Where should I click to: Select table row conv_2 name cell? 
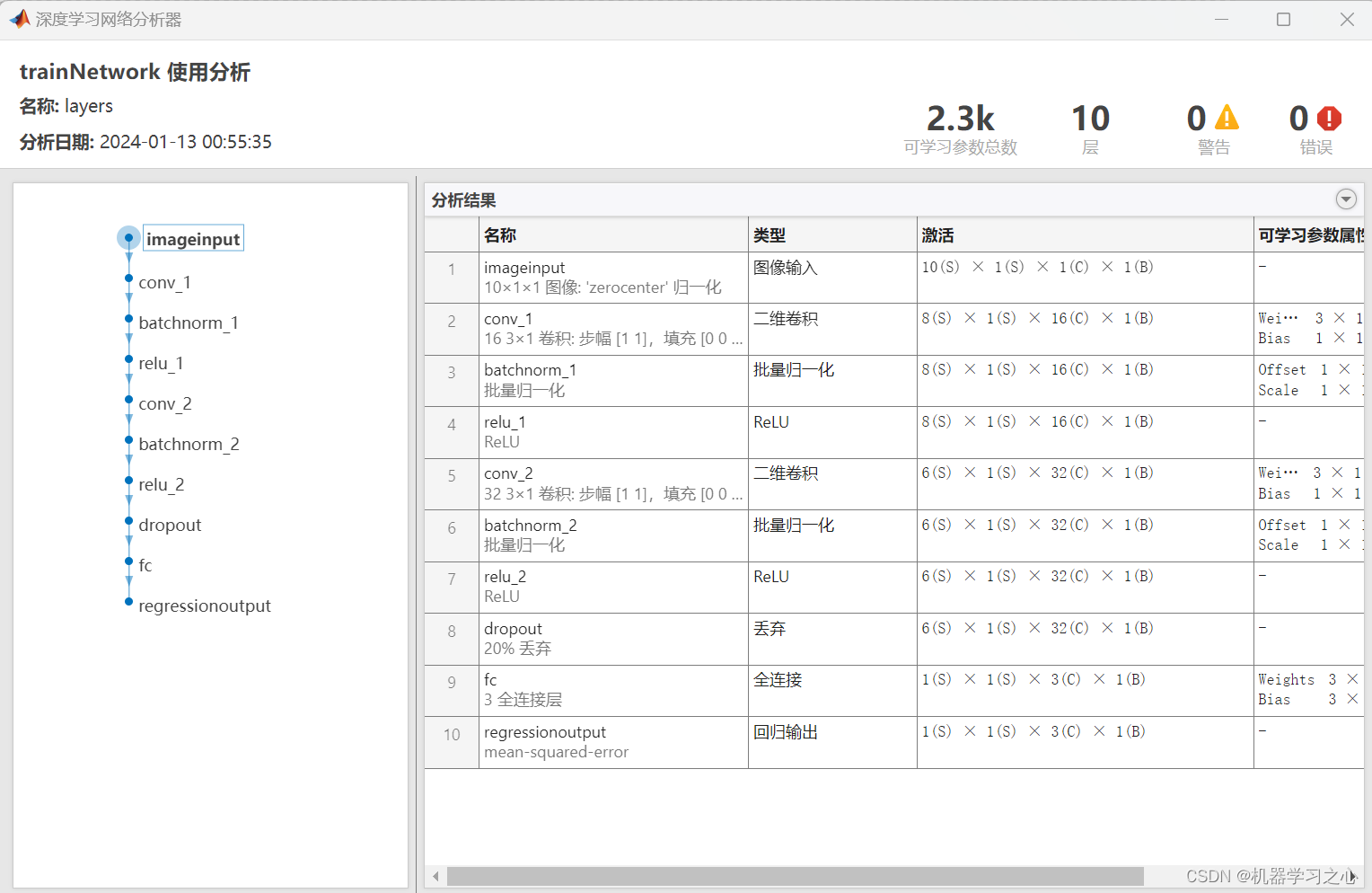click(x=613, y=483)
